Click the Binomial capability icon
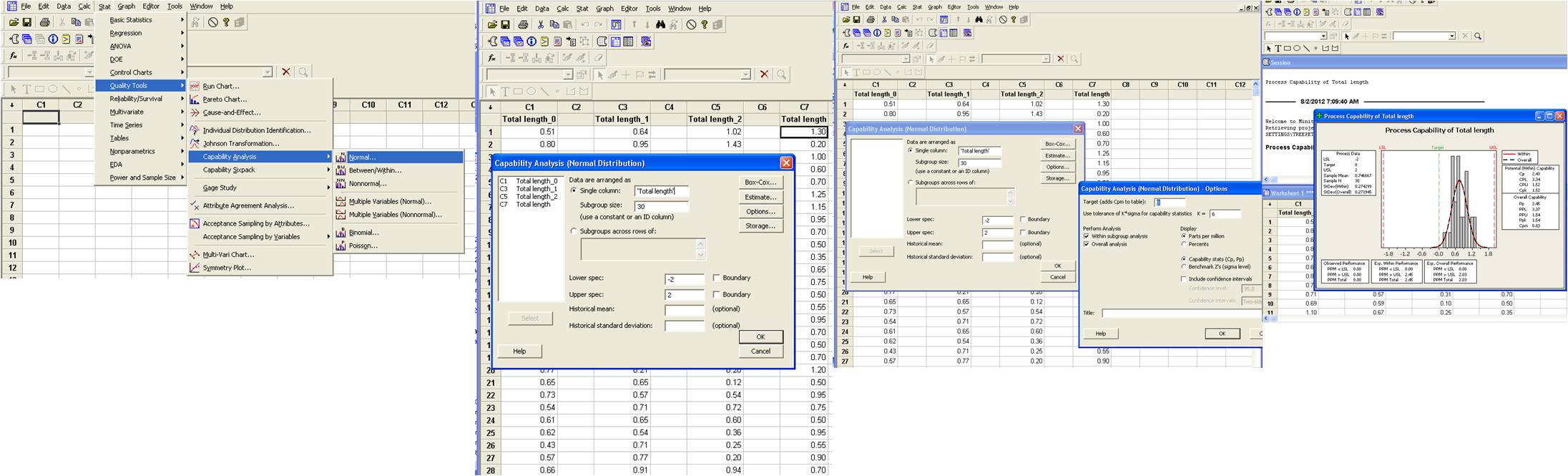The image size is (1568, 476). [340, 233]
